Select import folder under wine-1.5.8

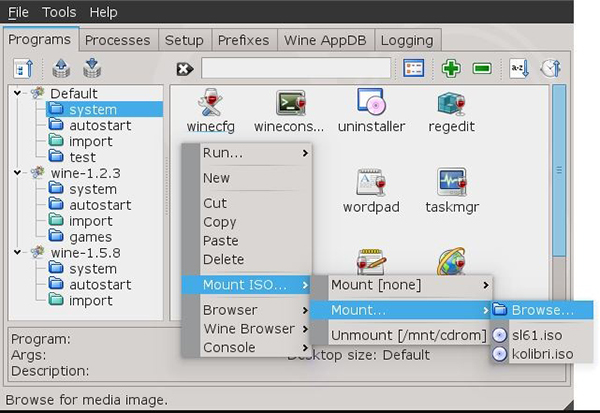tap(80, 301)
